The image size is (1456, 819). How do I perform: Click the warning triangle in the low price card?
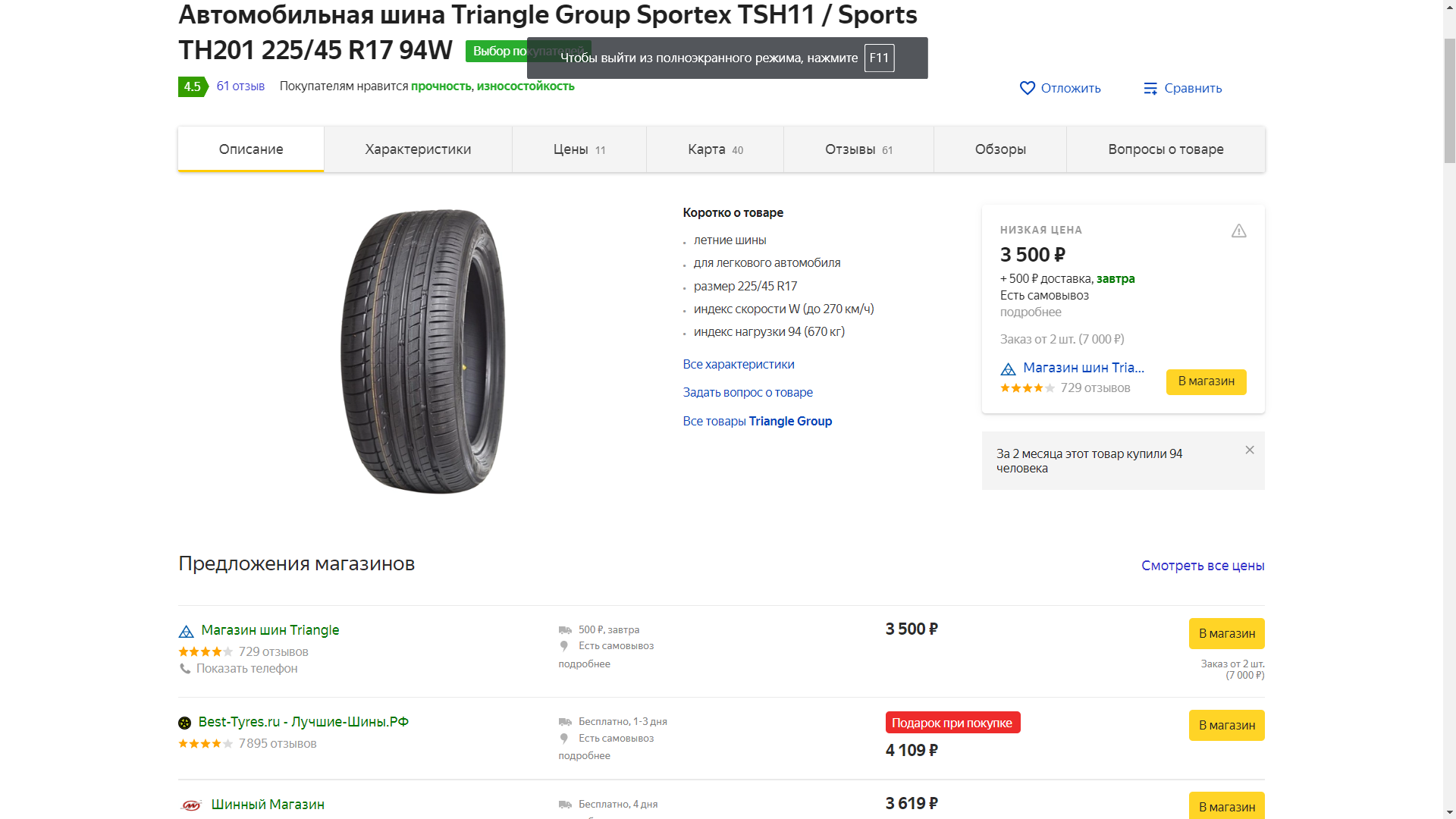(x=1238, y=231)
